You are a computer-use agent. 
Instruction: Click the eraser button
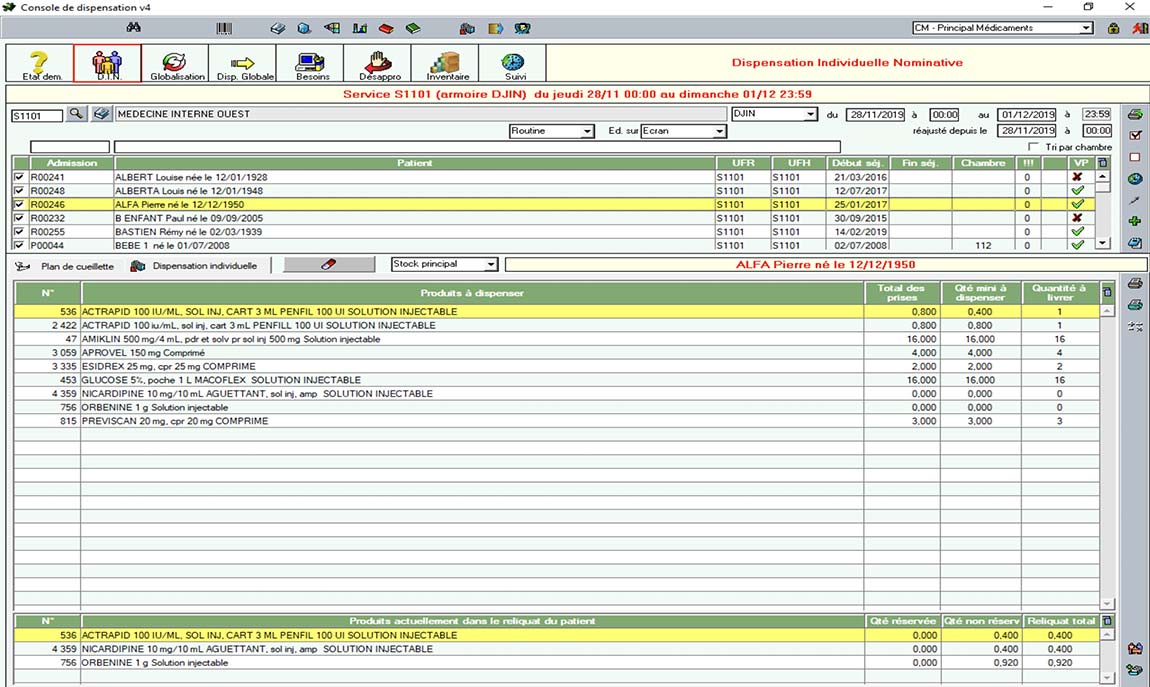[x=329, y=265]
